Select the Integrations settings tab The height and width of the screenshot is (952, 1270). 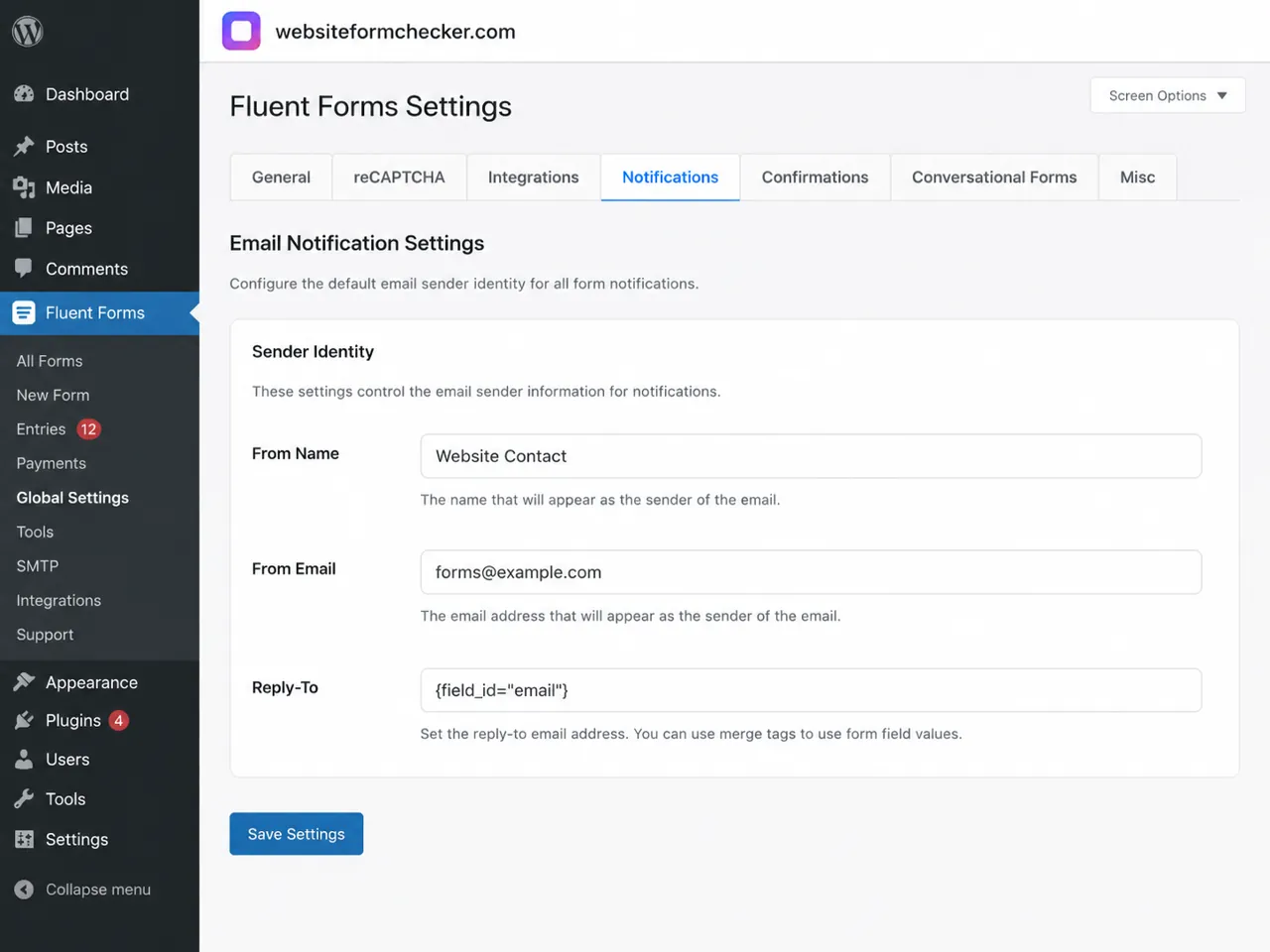click(x=533, y=178)
